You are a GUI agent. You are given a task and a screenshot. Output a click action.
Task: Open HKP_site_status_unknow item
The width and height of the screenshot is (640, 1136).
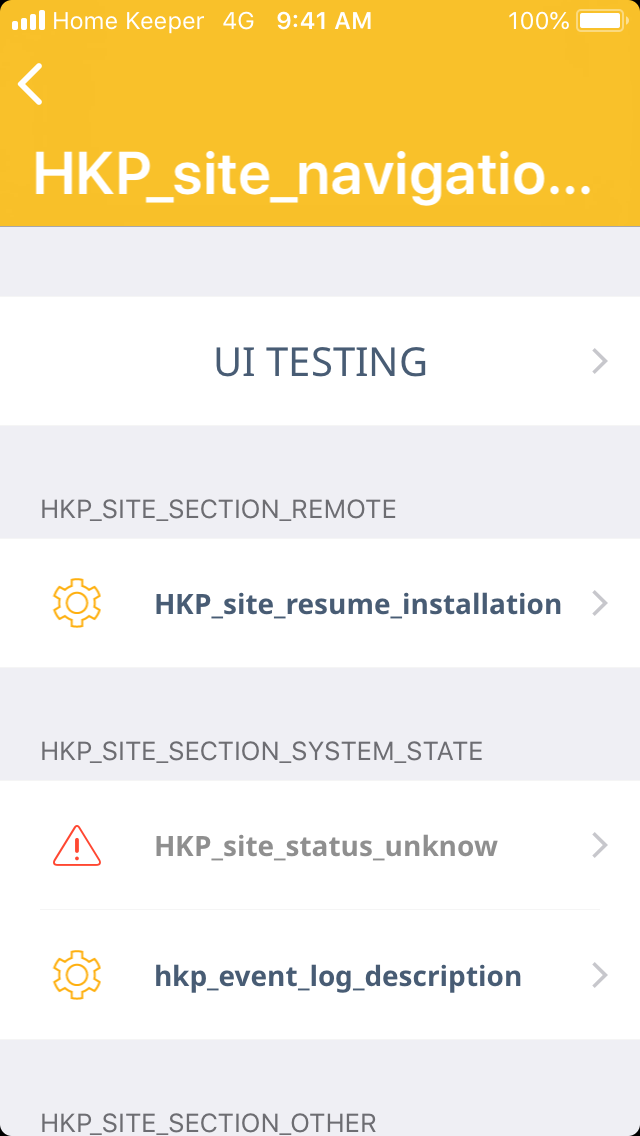326,846
